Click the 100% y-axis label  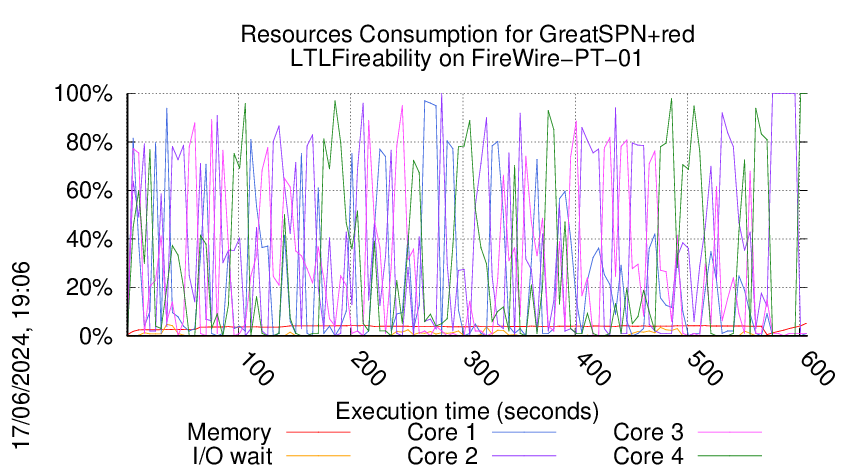pos(83,94)
